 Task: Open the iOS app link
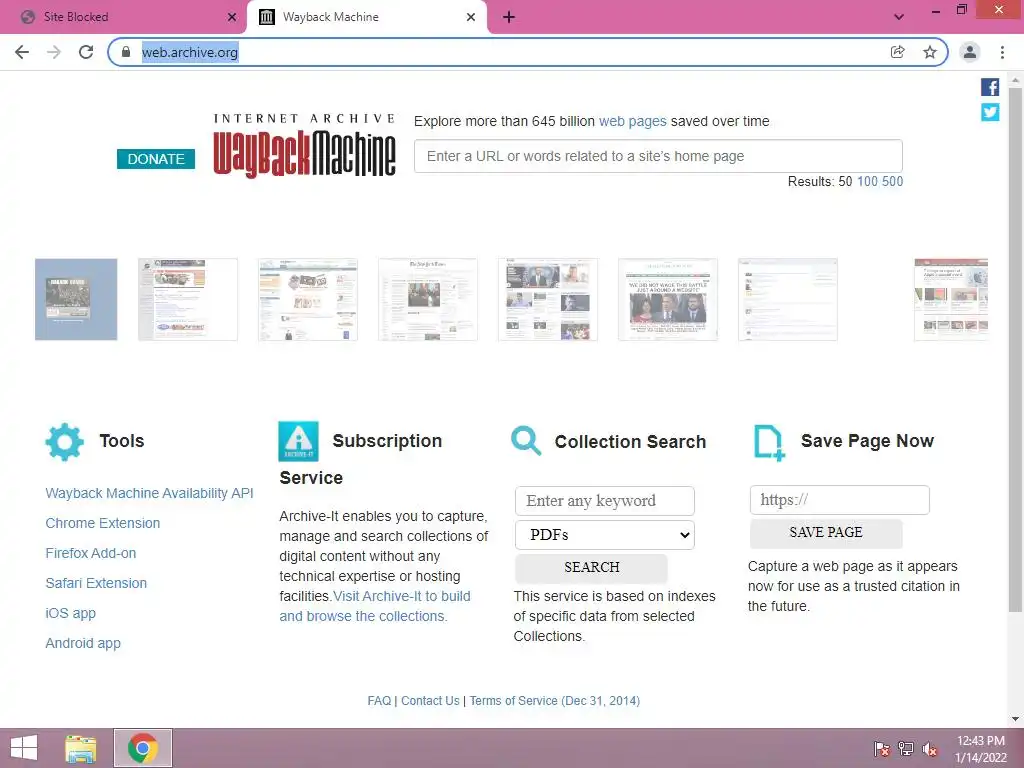coord(71,613)
